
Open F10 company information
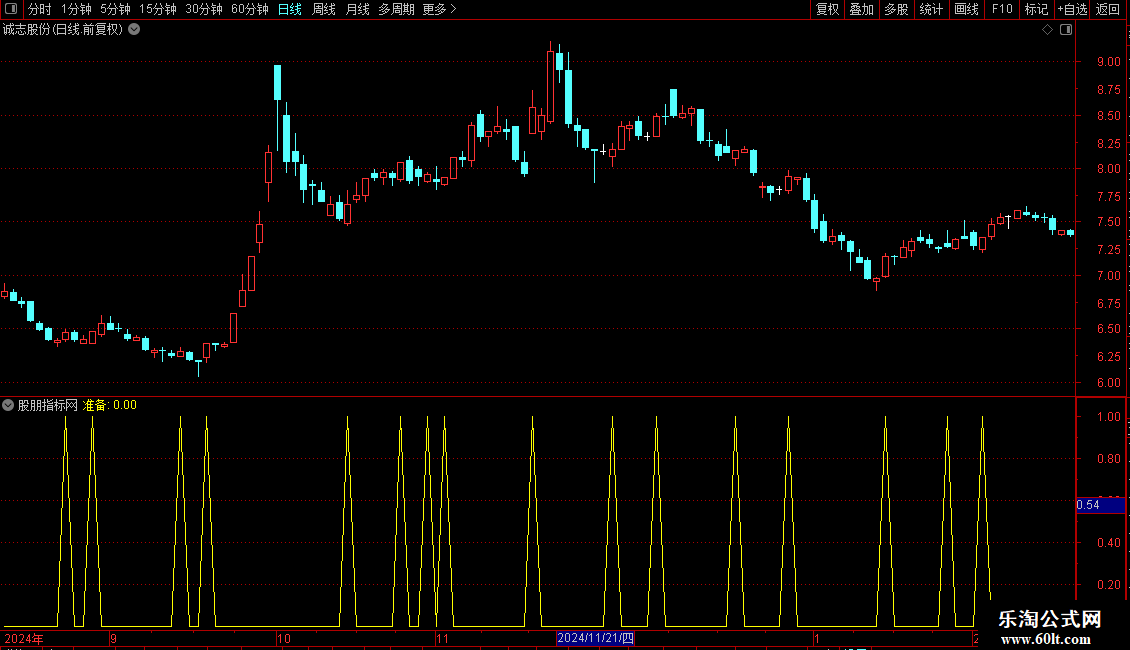pos(1002,9)
